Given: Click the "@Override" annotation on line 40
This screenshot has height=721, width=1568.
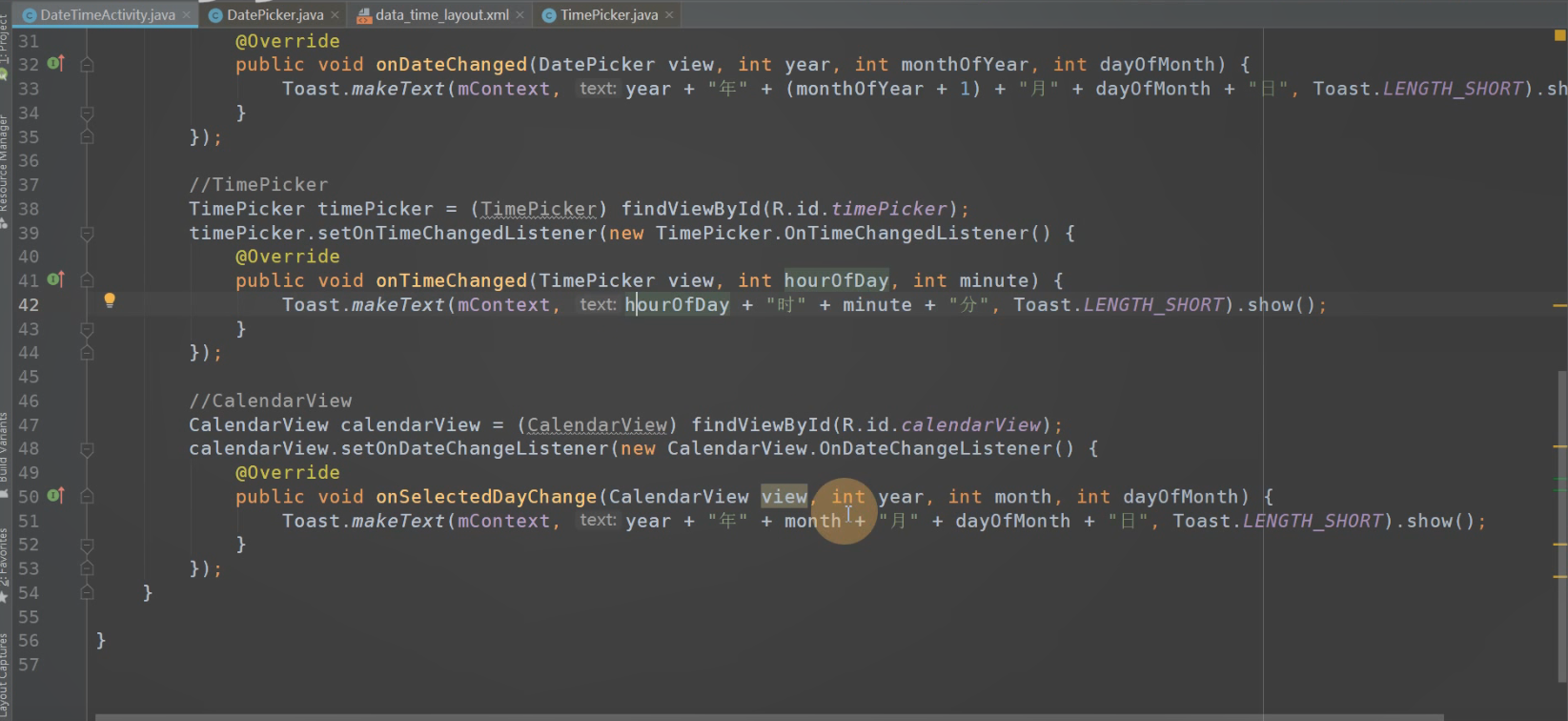Looking at the screenshot, I should tap(288, 257).
